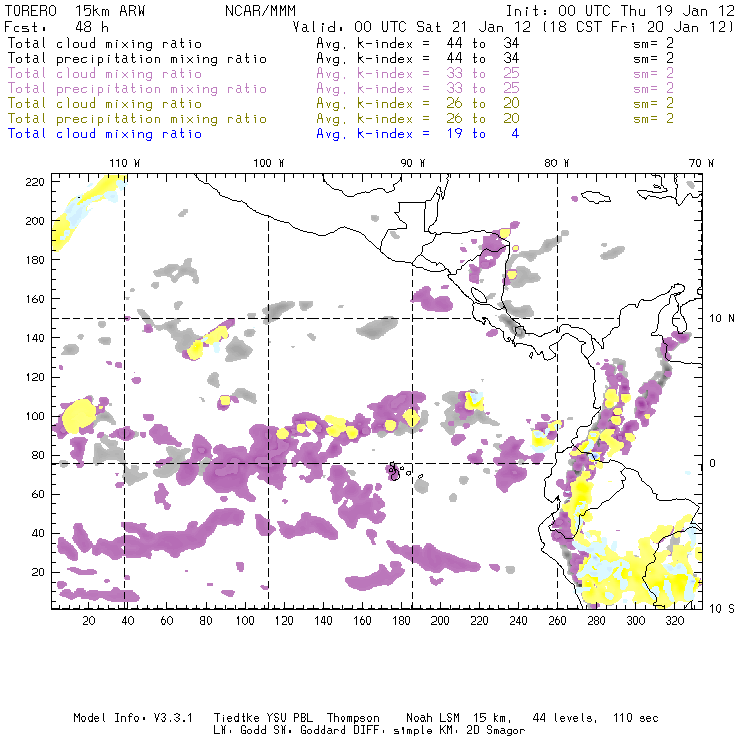Select "110 sec" footer text
The height and width of the screenshot is (740, 740).
pos(636,718)
